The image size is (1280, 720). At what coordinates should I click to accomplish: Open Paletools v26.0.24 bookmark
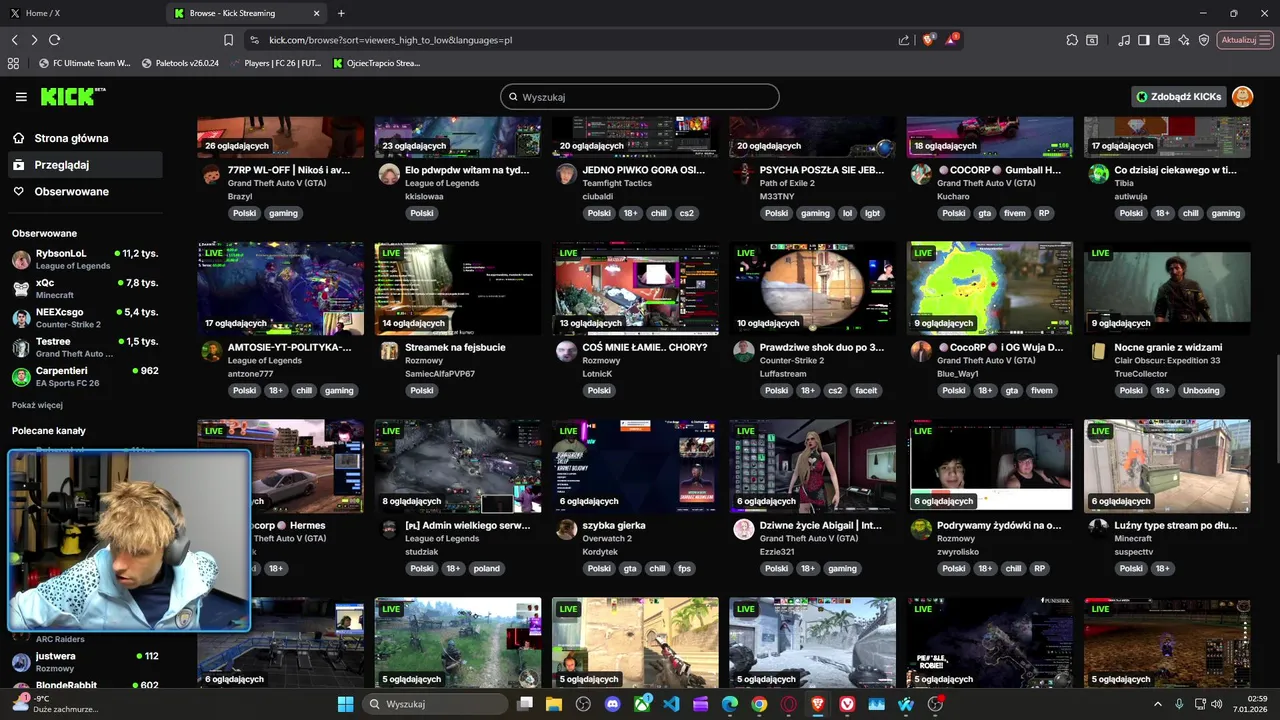tap(180, 63)
